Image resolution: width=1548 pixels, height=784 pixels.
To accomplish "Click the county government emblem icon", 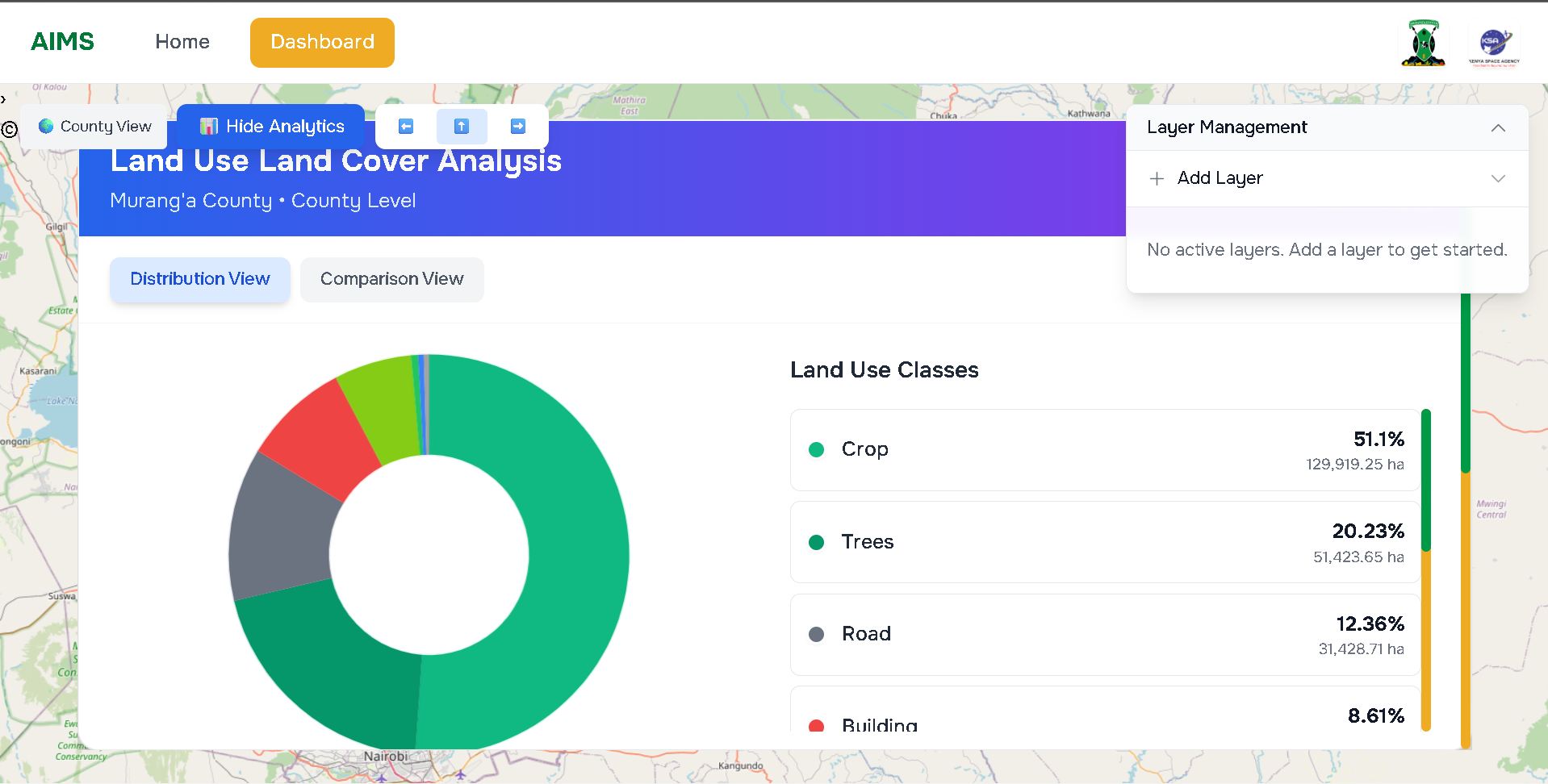I will click(1424, 43).
